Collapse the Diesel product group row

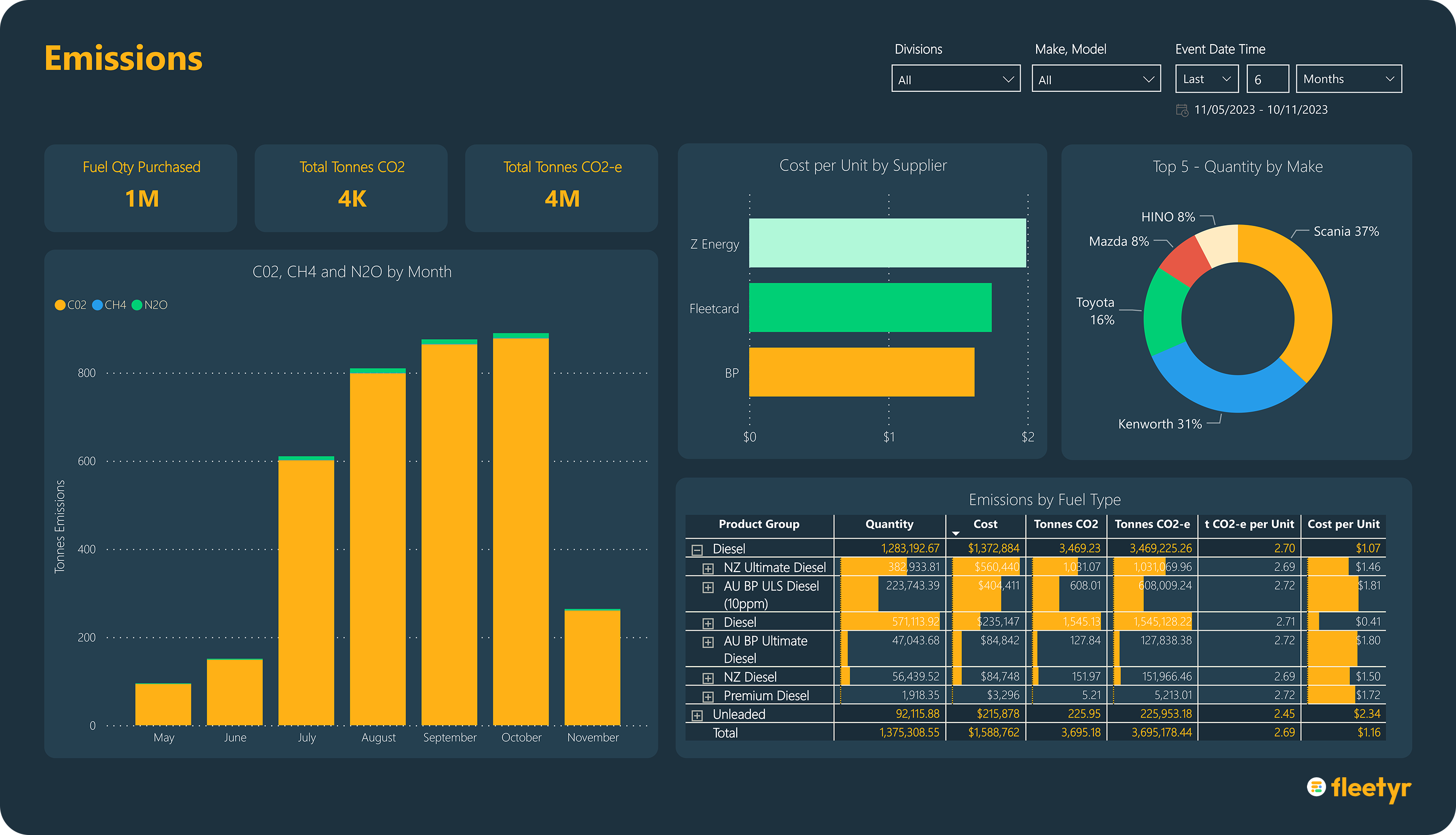click(x=697, y=549)
